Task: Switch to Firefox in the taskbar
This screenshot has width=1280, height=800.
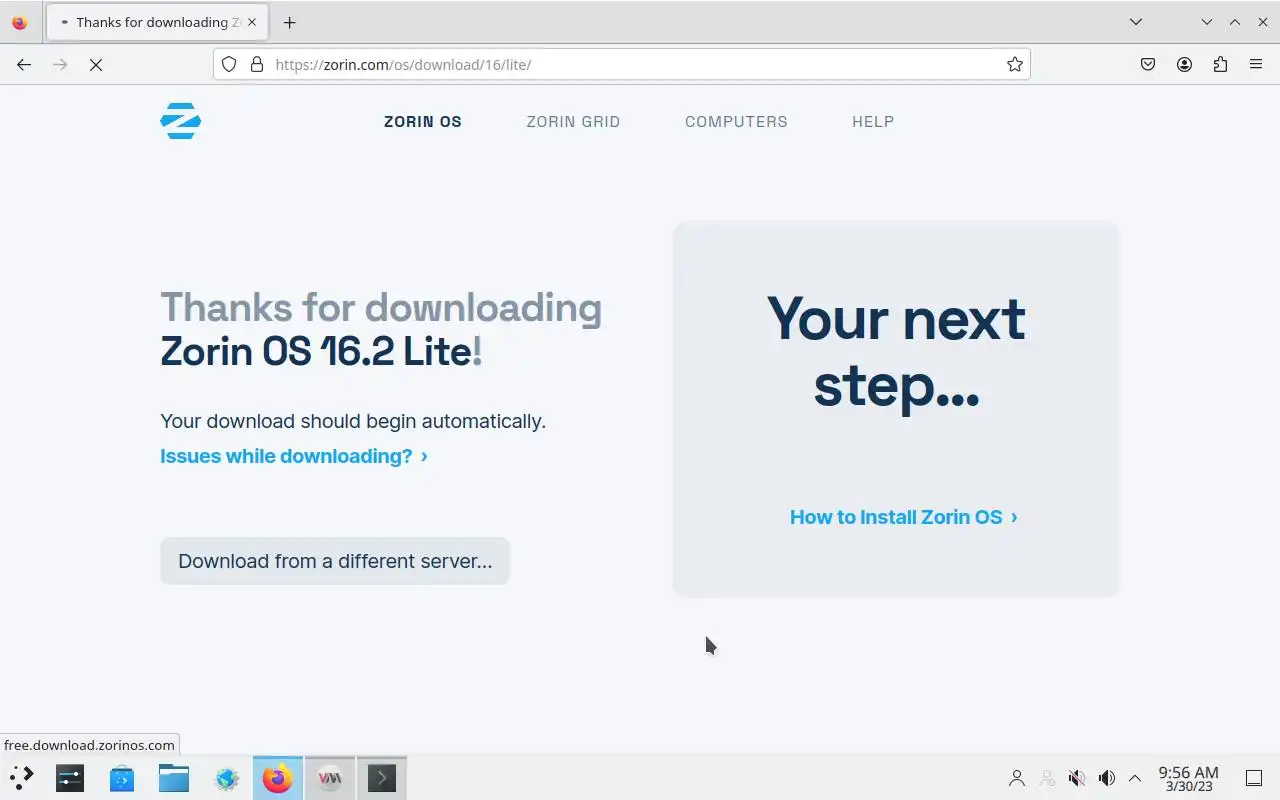Action: point(278,777)
